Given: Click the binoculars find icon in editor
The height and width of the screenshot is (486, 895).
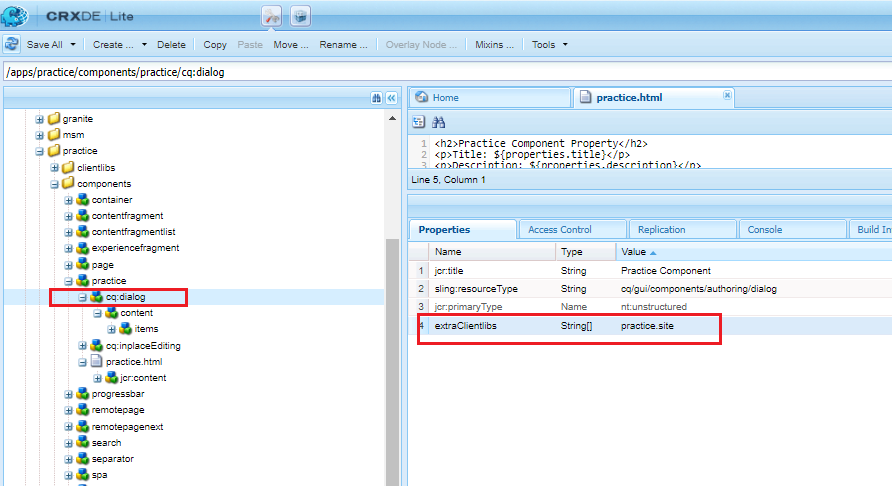Looking at the screenshot, I should coord(438,122).
